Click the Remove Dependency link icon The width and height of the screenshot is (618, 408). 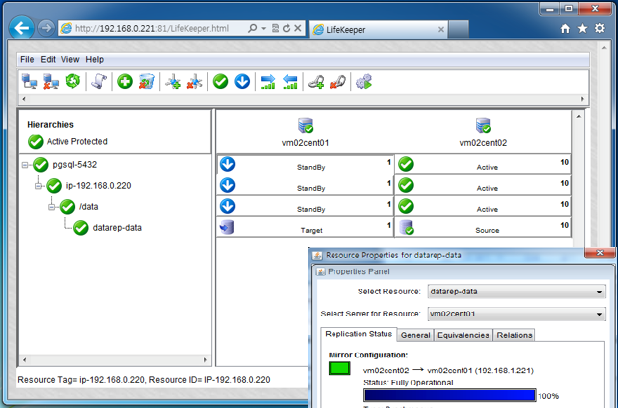[338, 82]
